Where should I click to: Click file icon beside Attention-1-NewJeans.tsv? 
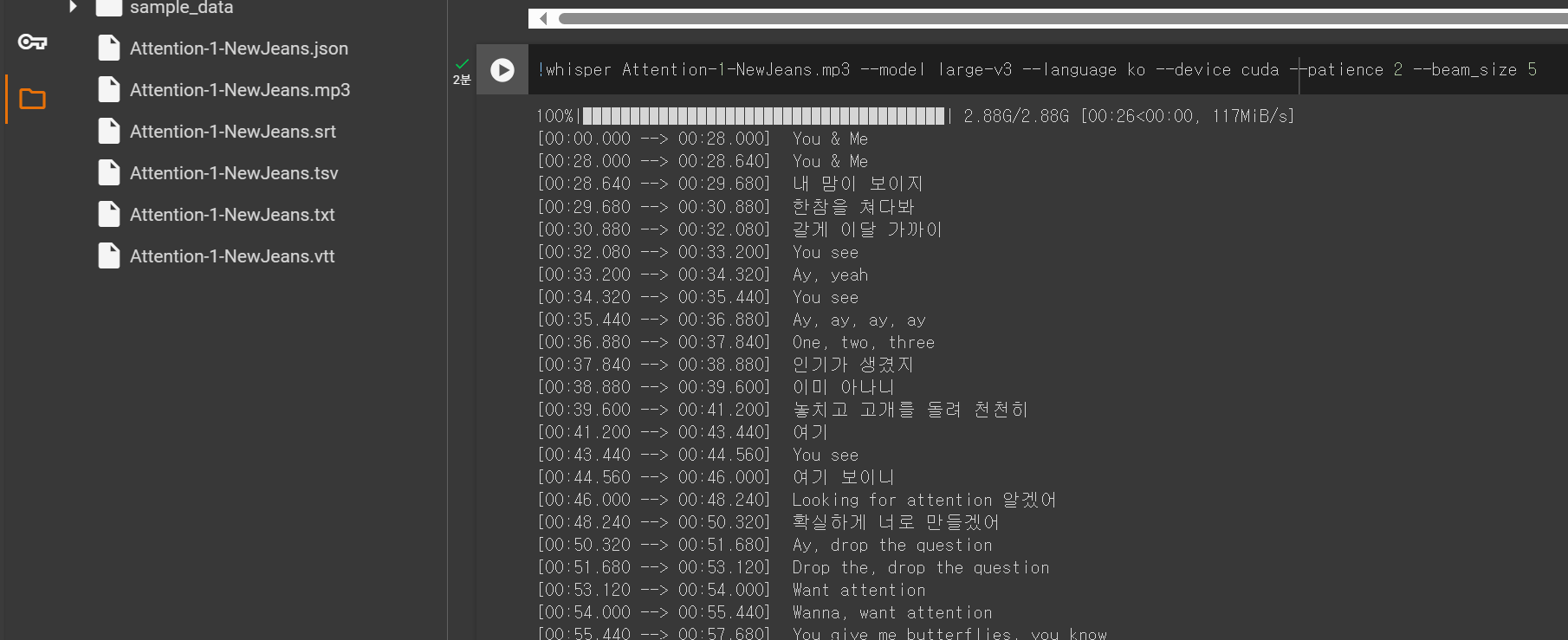pos(109,173)
